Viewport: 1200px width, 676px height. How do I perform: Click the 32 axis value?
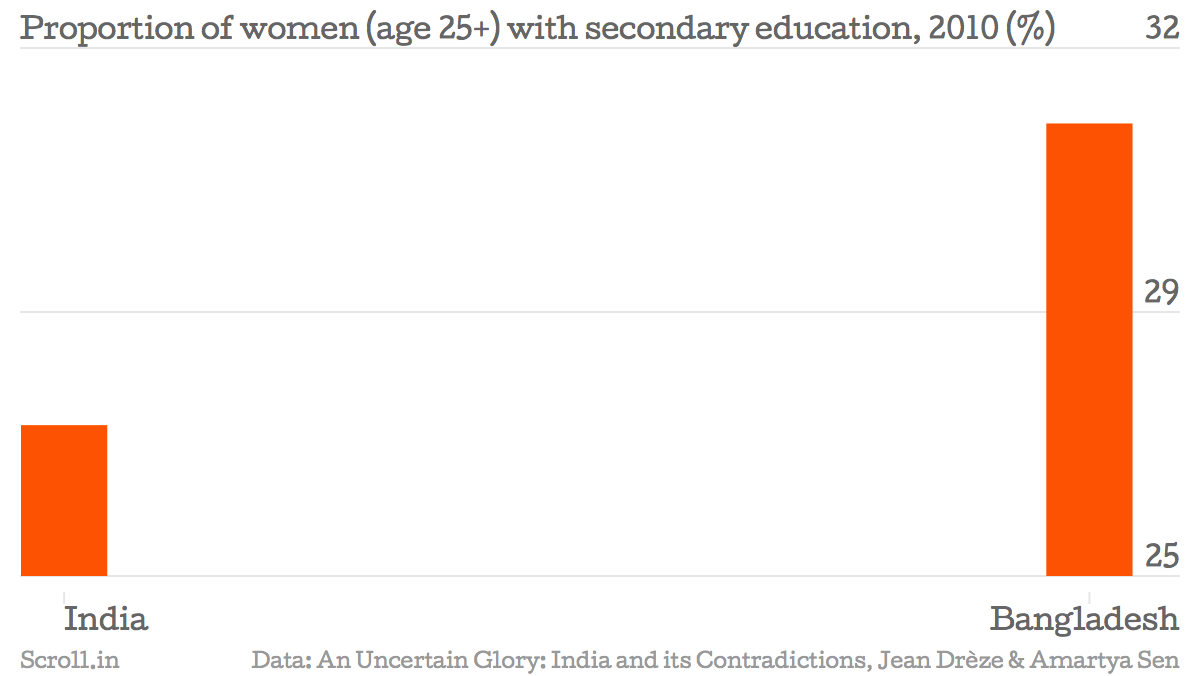[x=1162, y=28]
